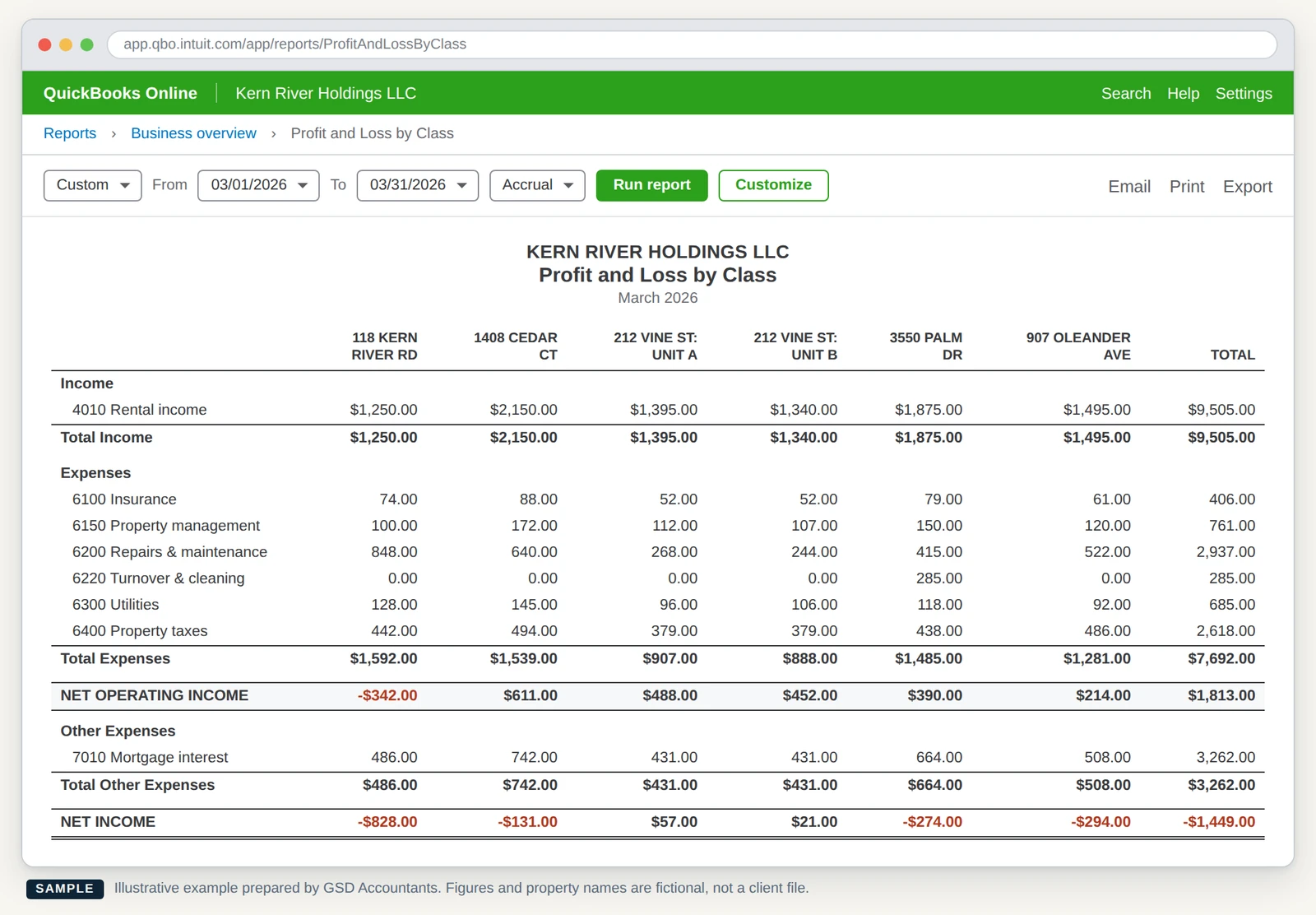Select the 118 KERN RIVER RD column header

tap(384, 346)
